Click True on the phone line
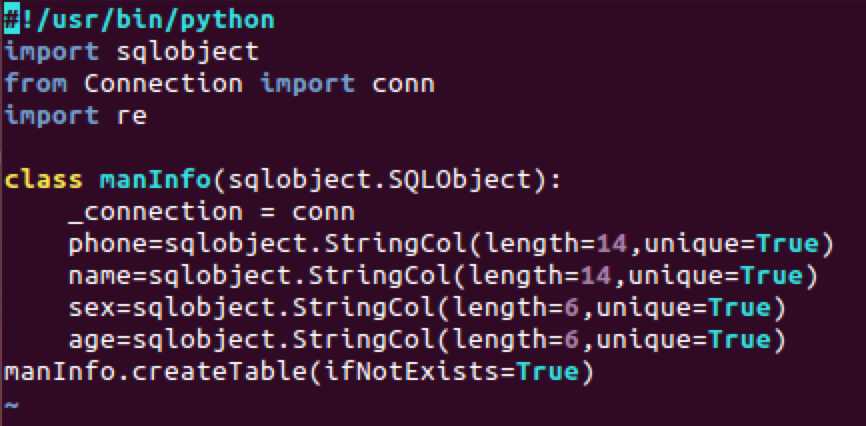This screenshot has width=866, height=426. coord(786,244)
